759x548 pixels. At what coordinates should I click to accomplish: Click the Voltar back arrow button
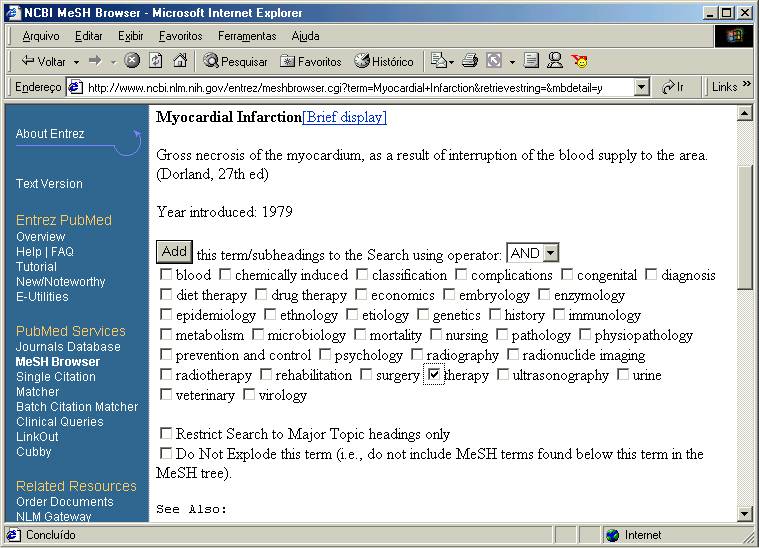tap(43, 61)
